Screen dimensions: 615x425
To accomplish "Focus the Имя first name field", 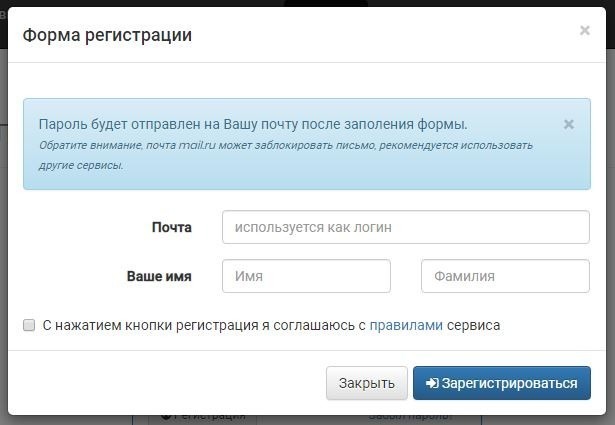I will pos(306,276).
